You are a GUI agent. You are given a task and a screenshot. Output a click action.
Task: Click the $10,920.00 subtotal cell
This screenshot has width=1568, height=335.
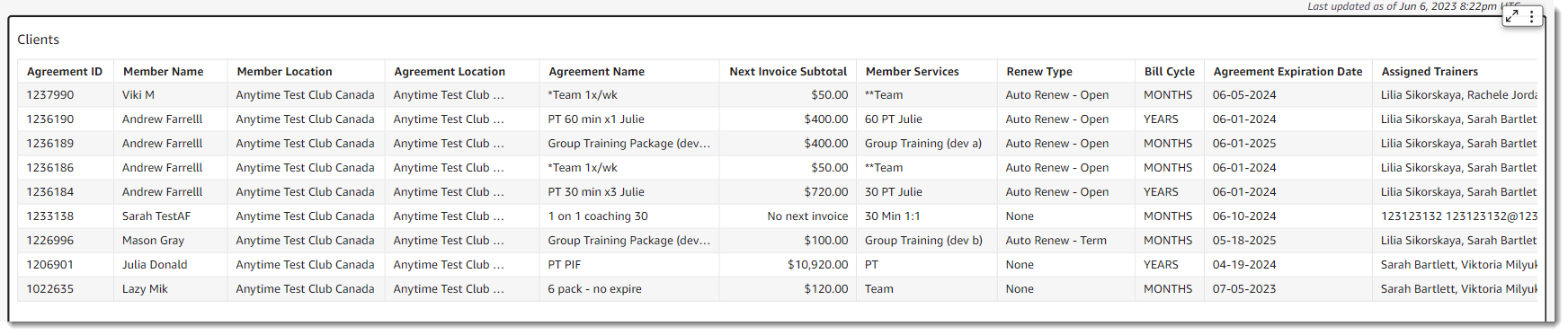[817, 264]
